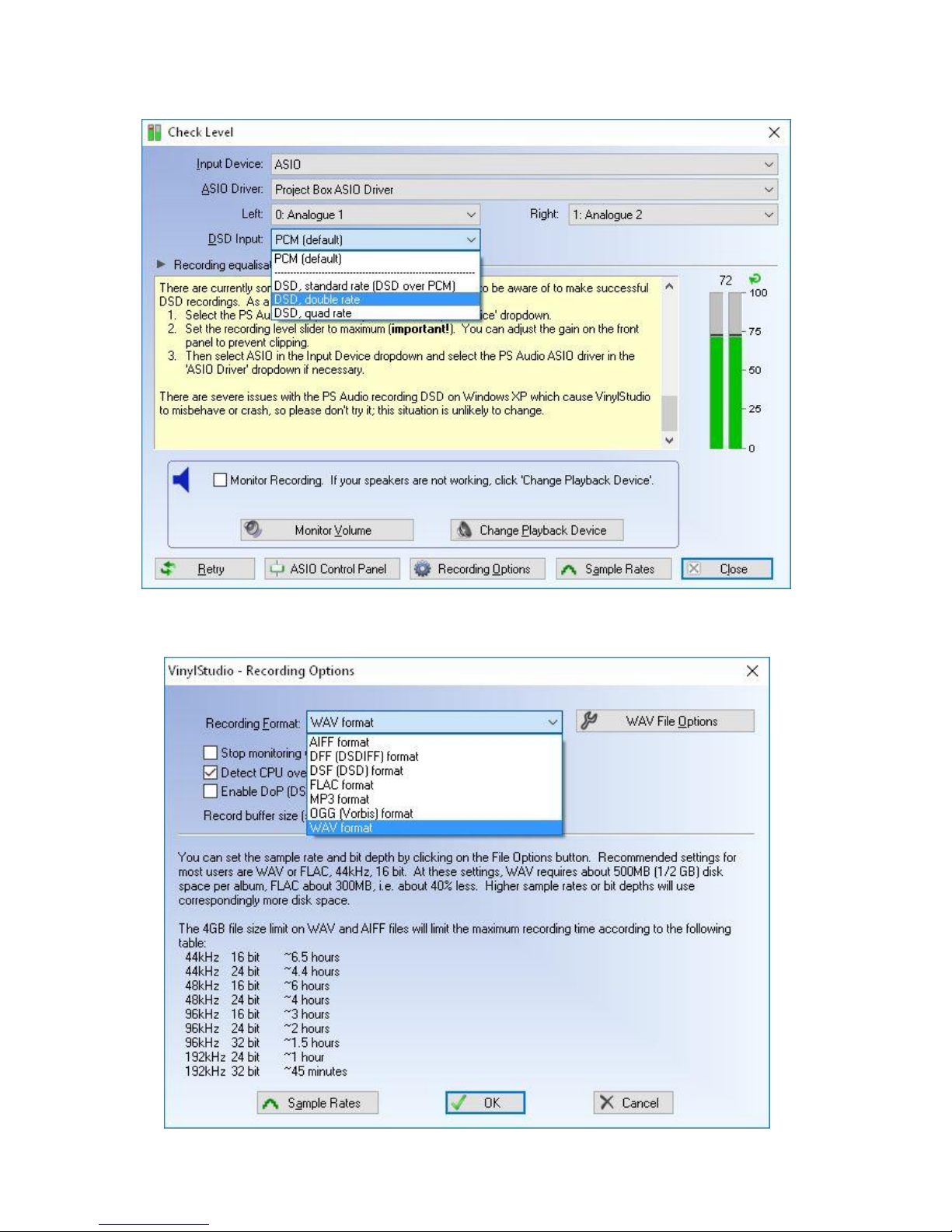Choose DSD, standard rate (DSD over PCM)
This screenshot has height=1232, width=952.
(375, 286)
